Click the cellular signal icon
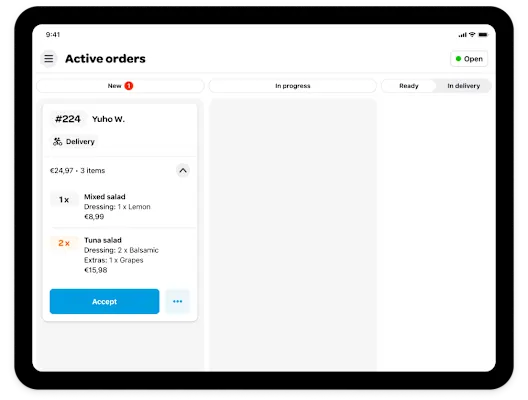528x400 pixels. point(462,35)
